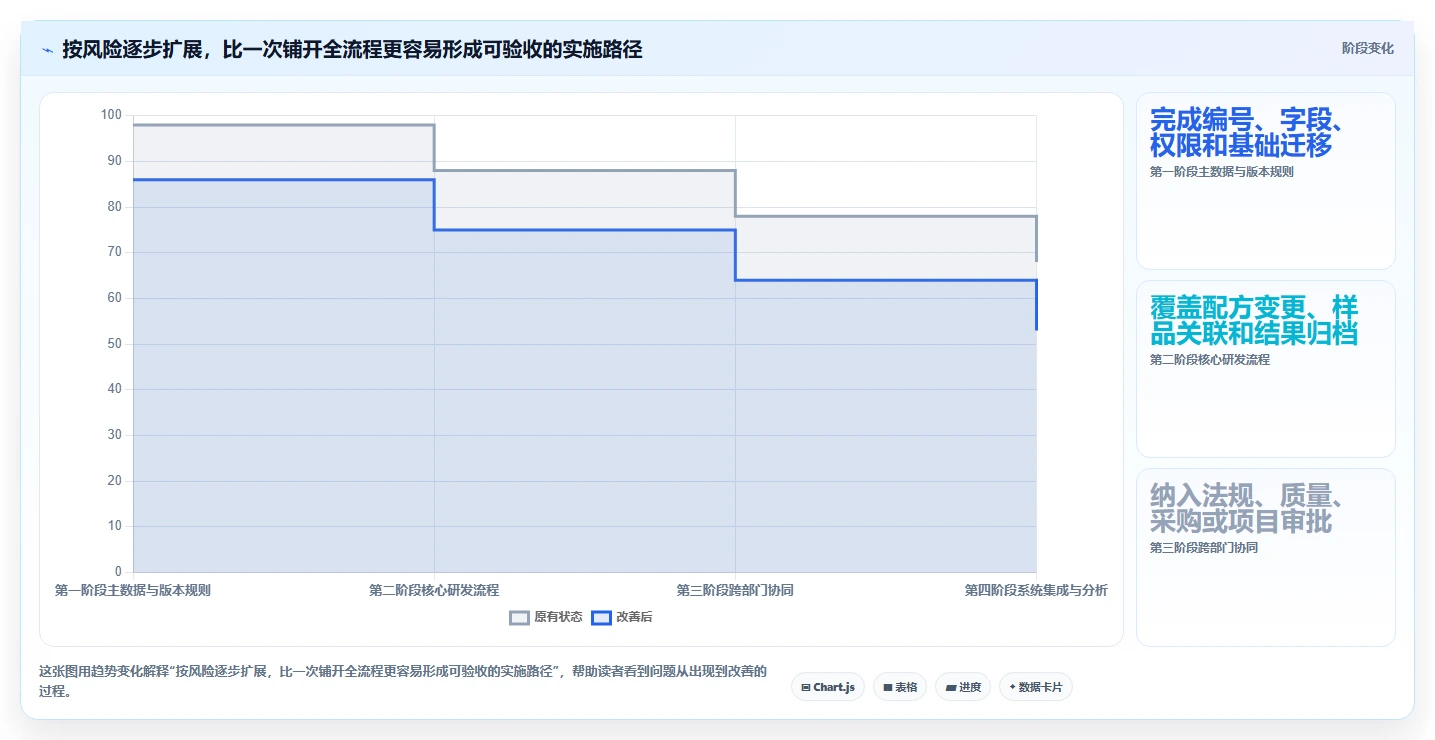Viewport: 1435px width, 740px height.
Task: Click the 进度 tag chip
Action: [x=963, y=687]
